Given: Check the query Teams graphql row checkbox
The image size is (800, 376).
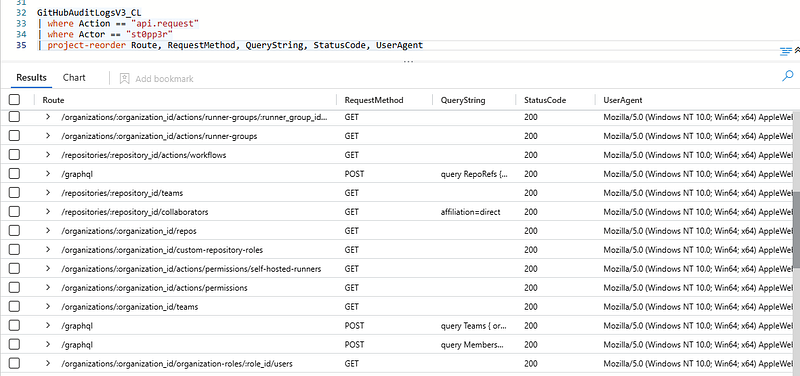Looking at the screenshot, I should [x=14, y=325].
